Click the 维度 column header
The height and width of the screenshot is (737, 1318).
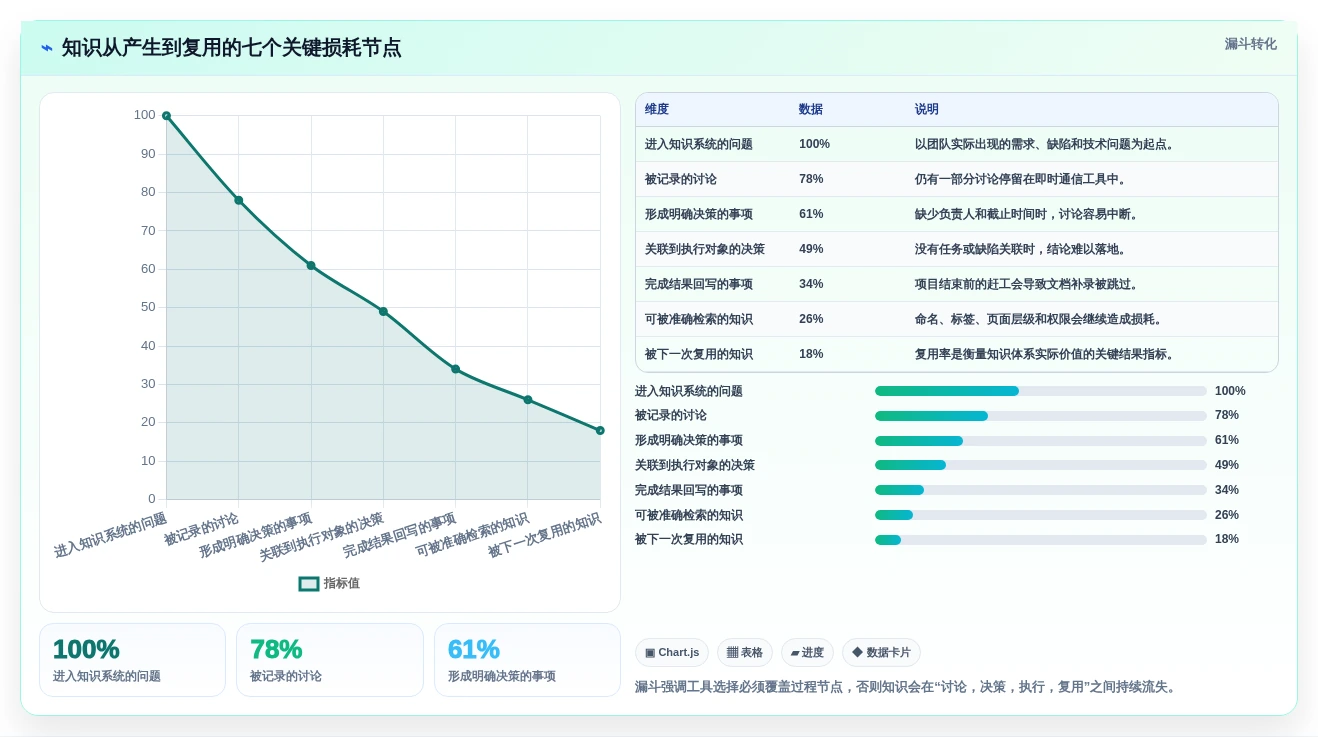pos(657,110)
